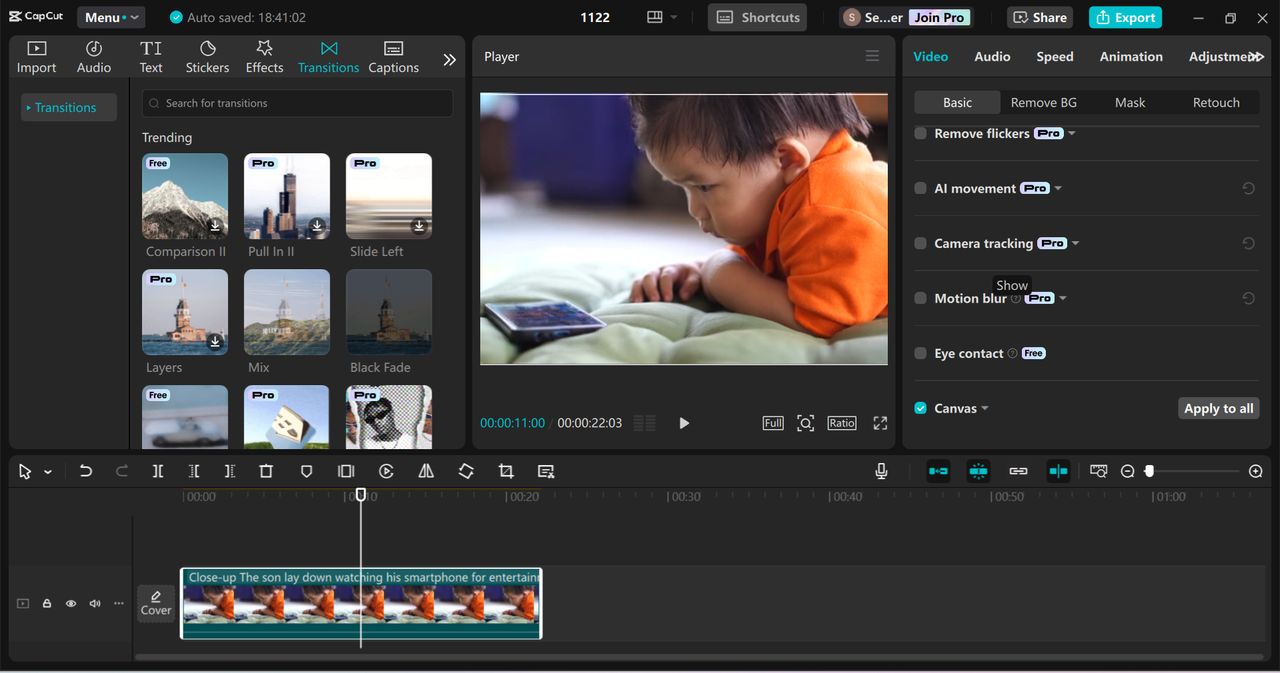Expand the Remove flickers dropdown arrow
This screenshot has width=1280, height=673.
click(x=1072, y=133)
